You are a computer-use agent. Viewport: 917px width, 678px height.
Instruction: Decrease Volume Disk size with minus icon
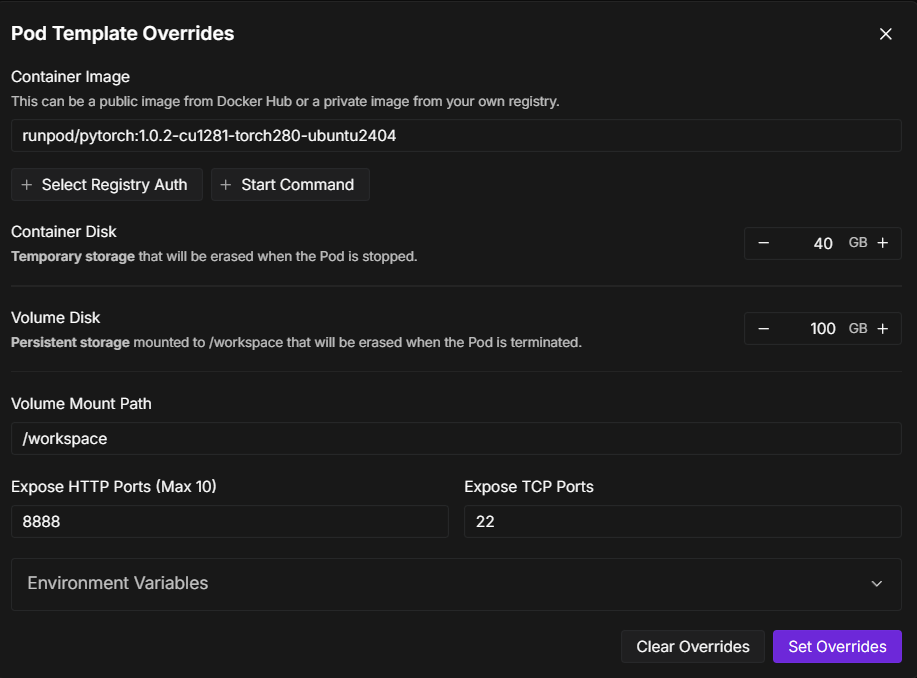coord(764,329)
